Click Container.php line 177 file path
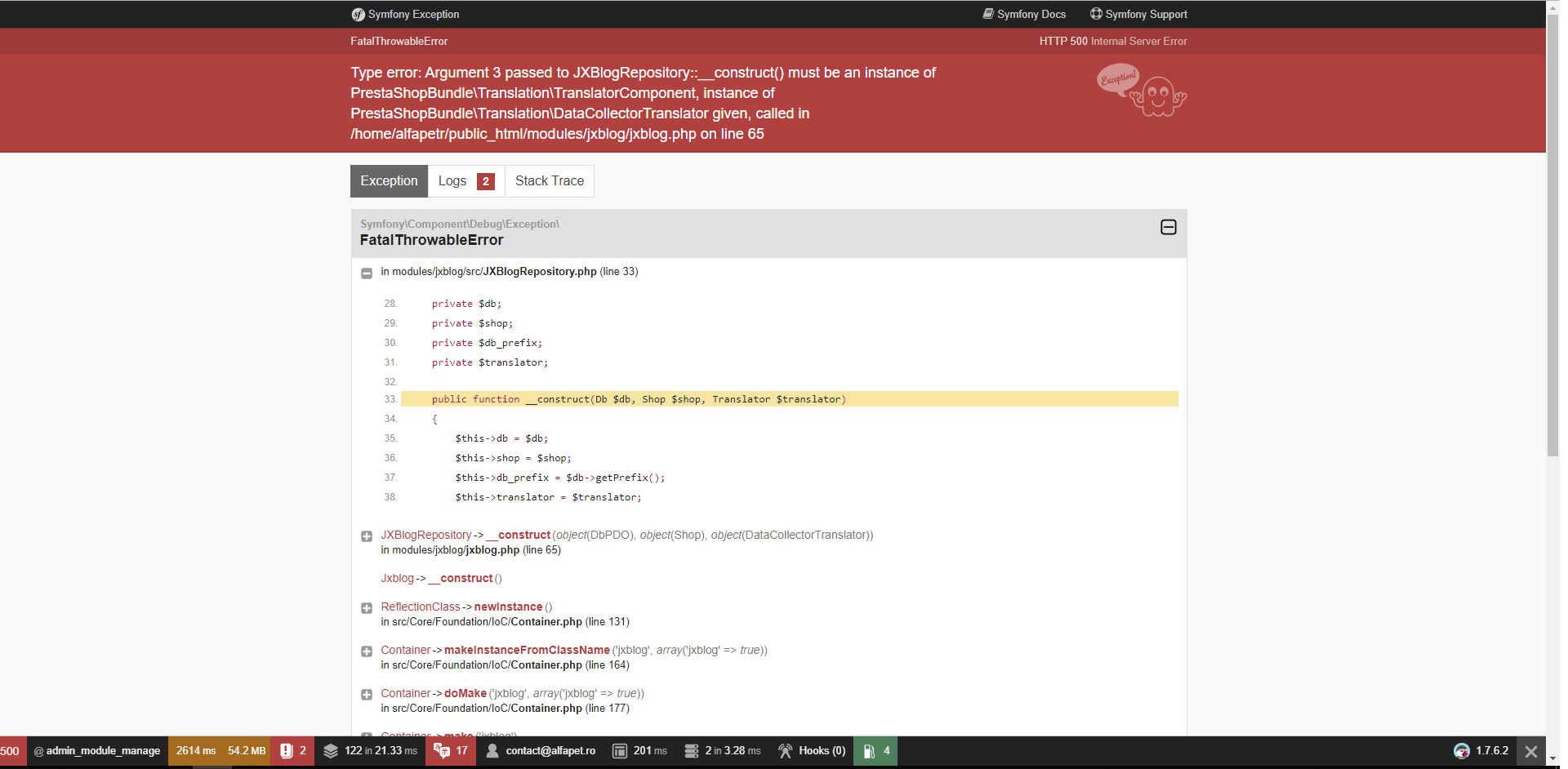Screen dimensions: 1568x769 click(x=506, y=709)
